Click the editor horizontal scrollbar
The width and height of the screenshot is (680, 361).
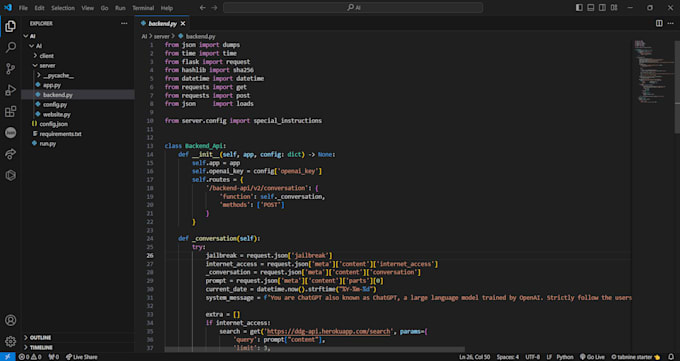coord(314,349)
